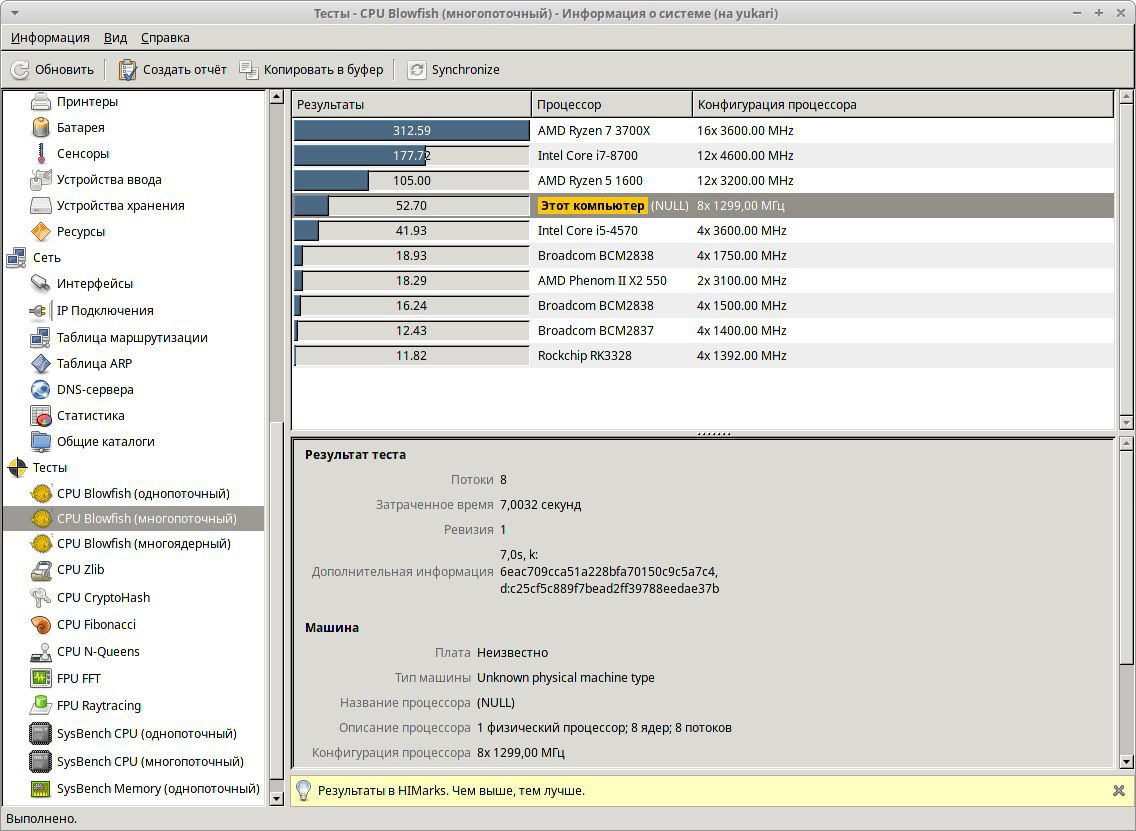Click the Synchronize toolbar icon

point(417,70)
